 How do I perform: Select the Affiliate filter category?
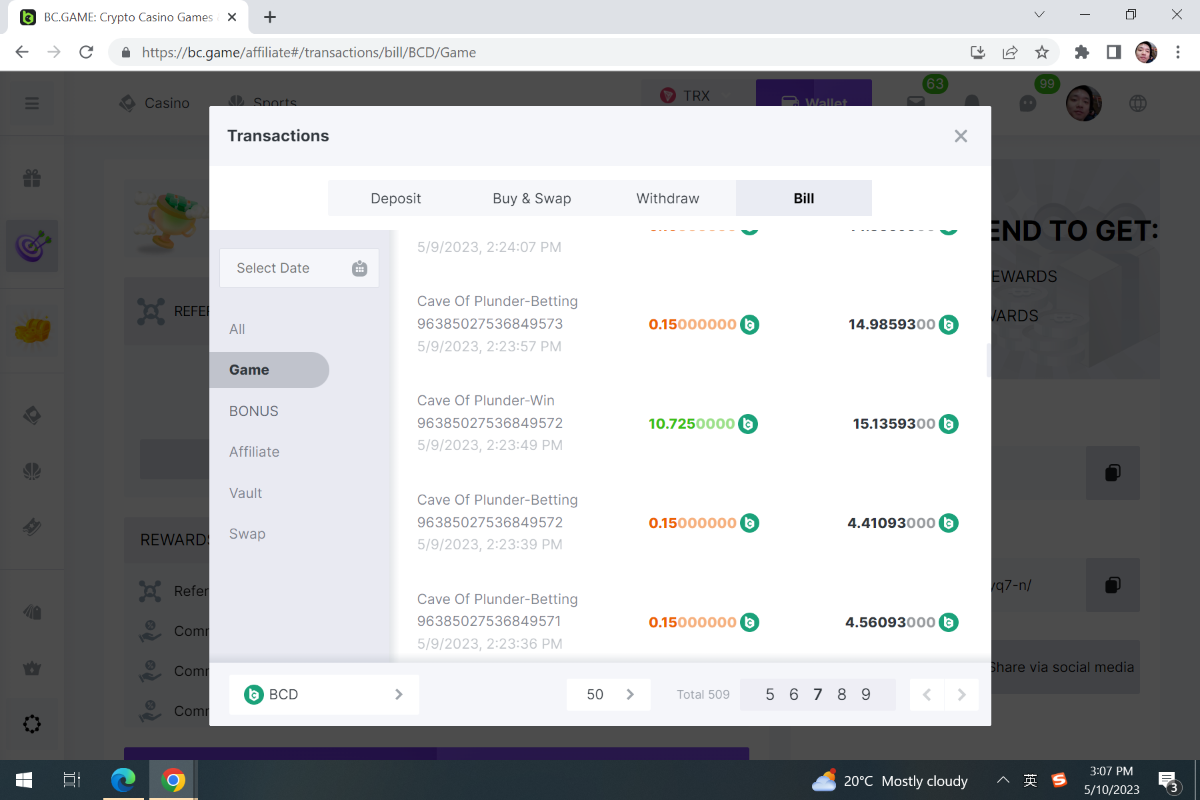coord(254,452)
